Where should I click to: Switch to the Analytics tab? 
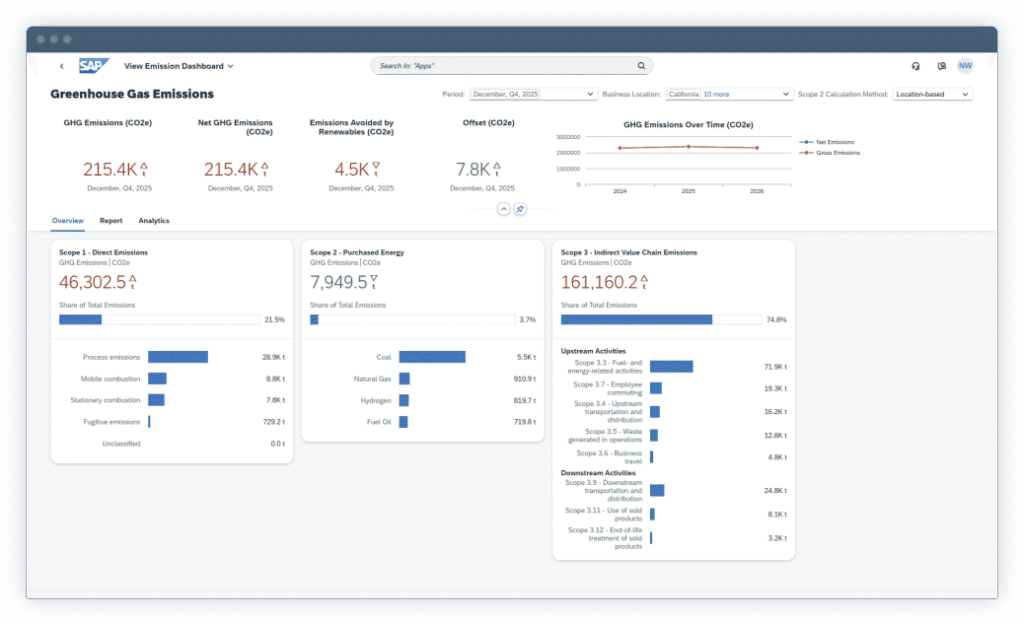(154, 220)
